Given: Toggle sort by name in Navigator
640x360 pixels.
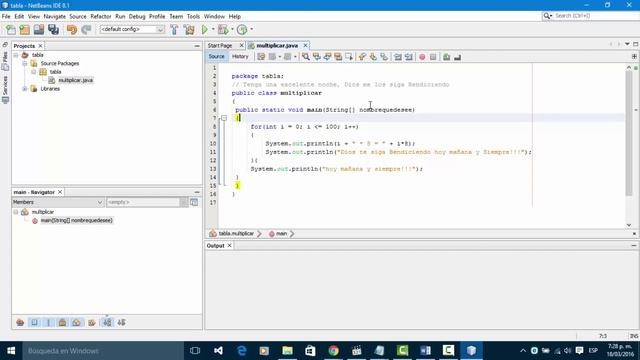Looking at the screenshot, I should coord(107,322).
